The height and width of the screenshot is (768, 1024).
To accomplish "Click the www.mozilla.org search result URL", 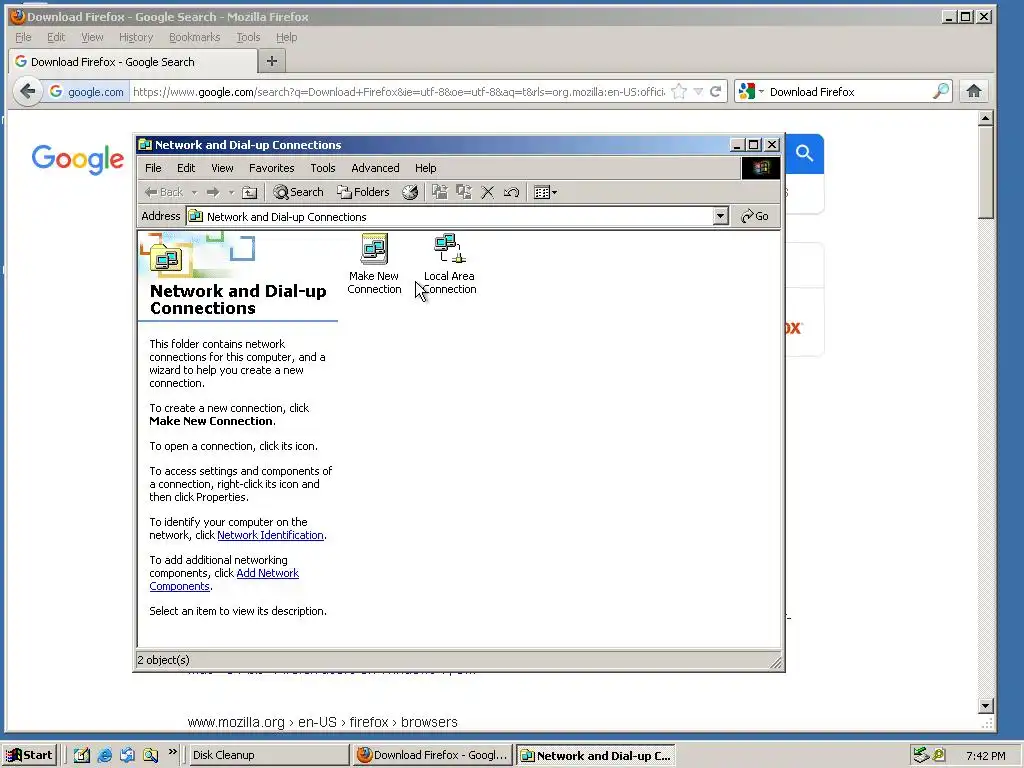I will (323, 722).
